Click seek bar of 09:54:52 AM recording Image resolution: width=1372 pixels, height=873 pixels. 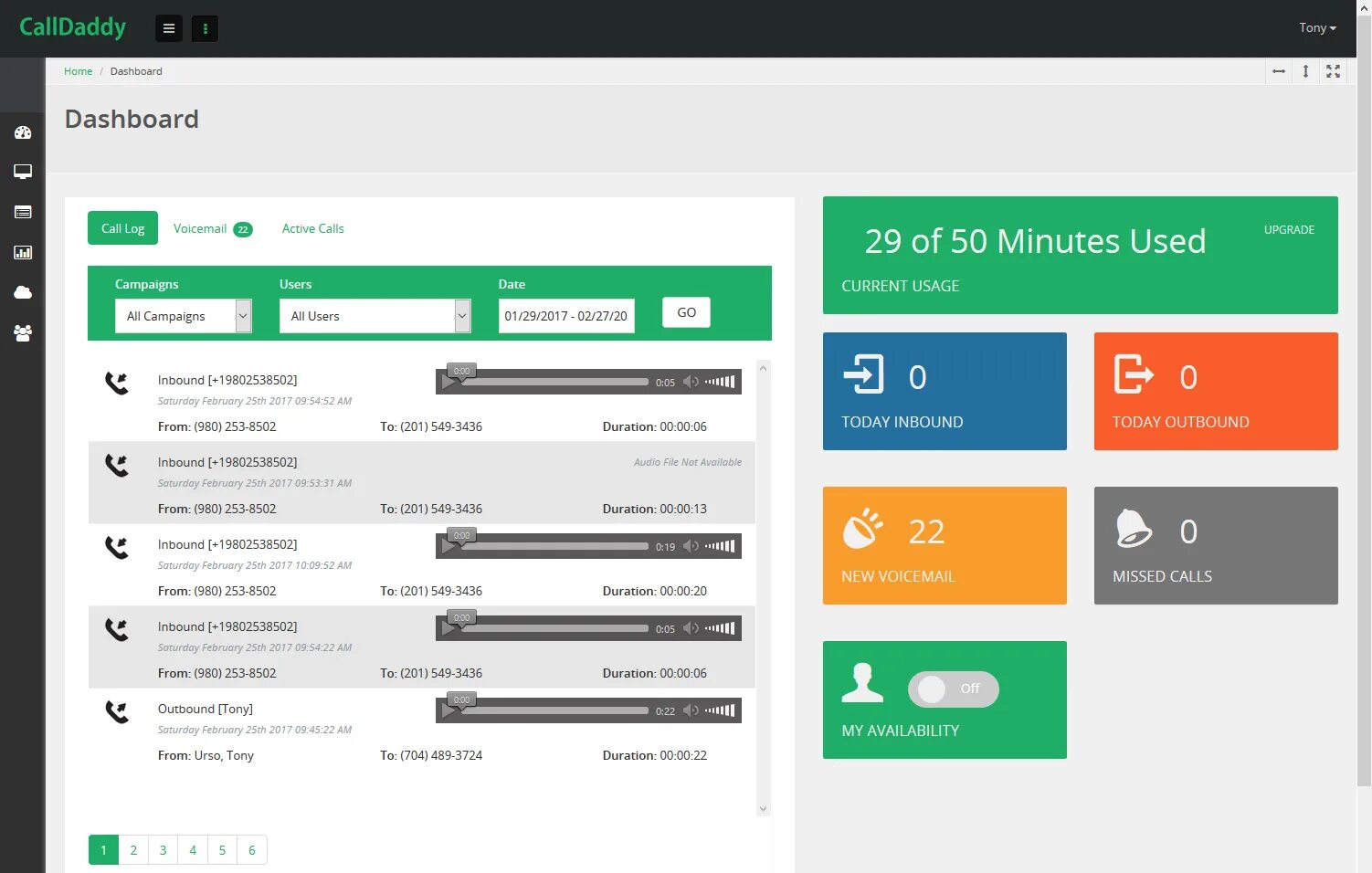pyautogui.click(x=555, y=382)
